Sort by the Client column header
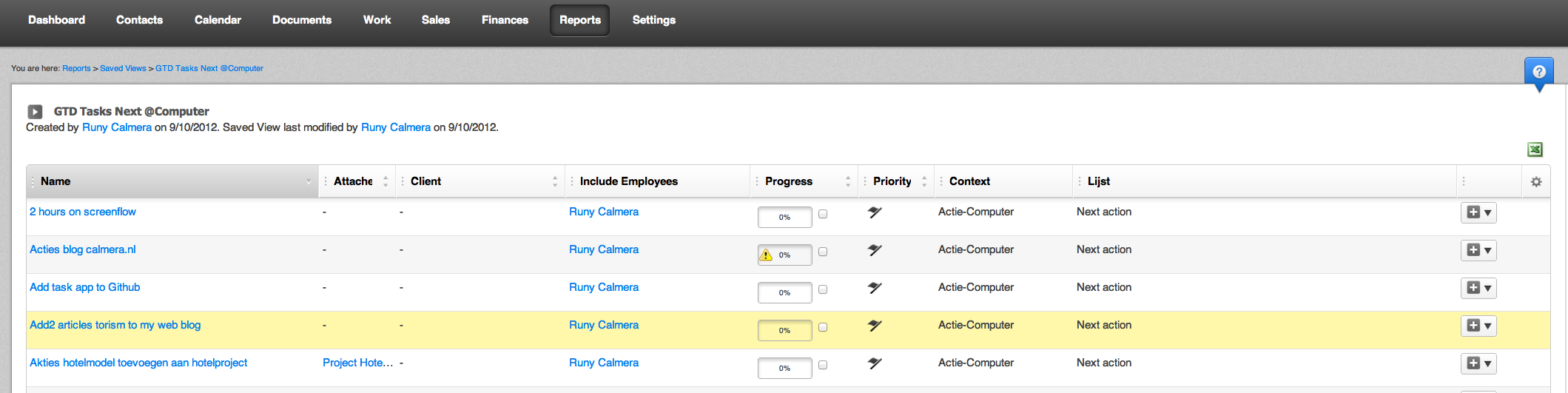The height and width of the screenshot is (393, 1568). (425, 181)
